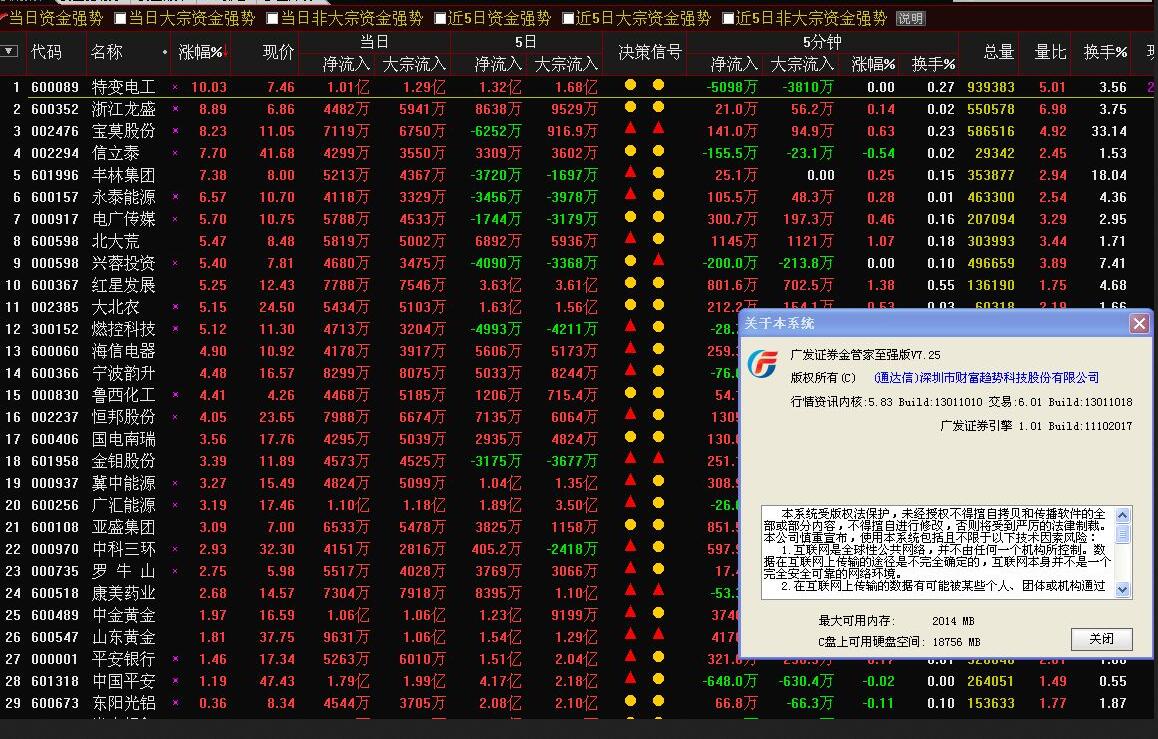Click scroll down arrow in license text

click(1123, 589)
